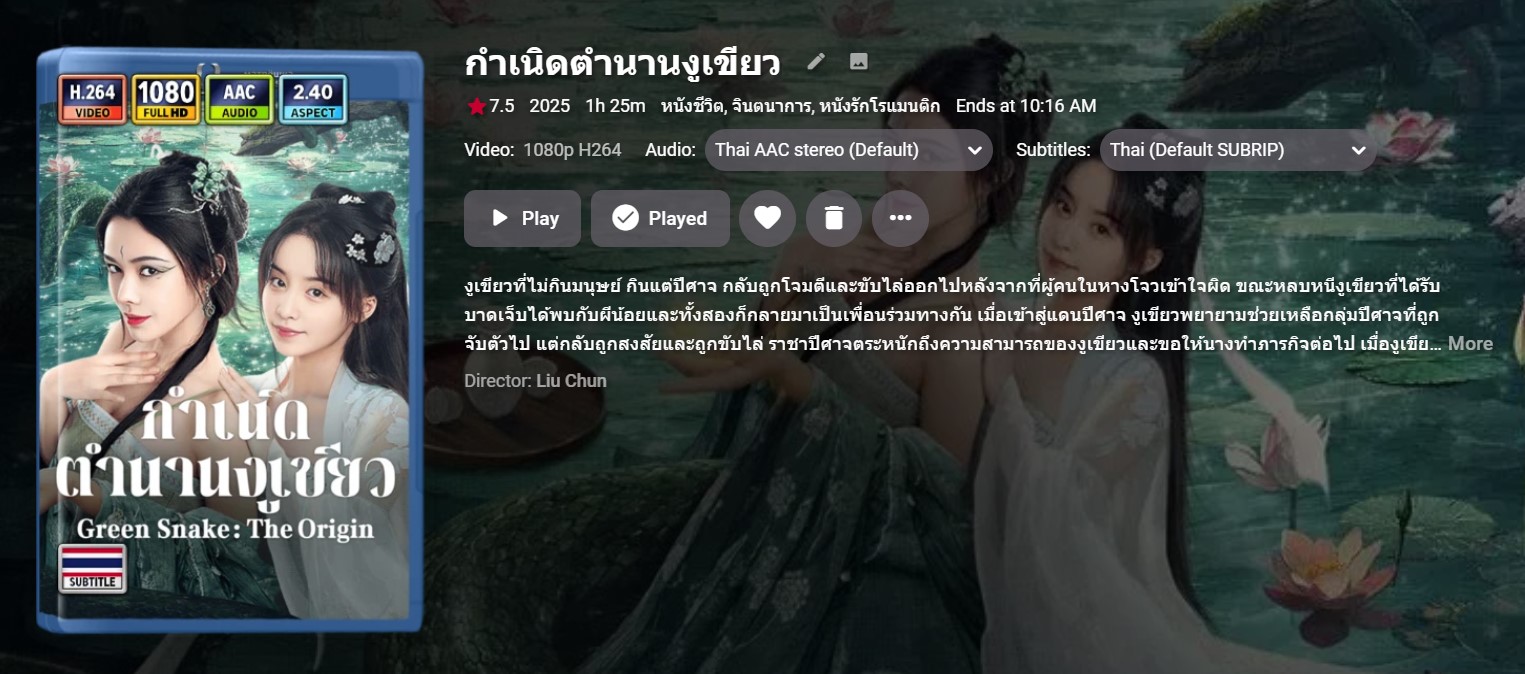Click the Thai flag subtitle badge

tap(92, 568)
